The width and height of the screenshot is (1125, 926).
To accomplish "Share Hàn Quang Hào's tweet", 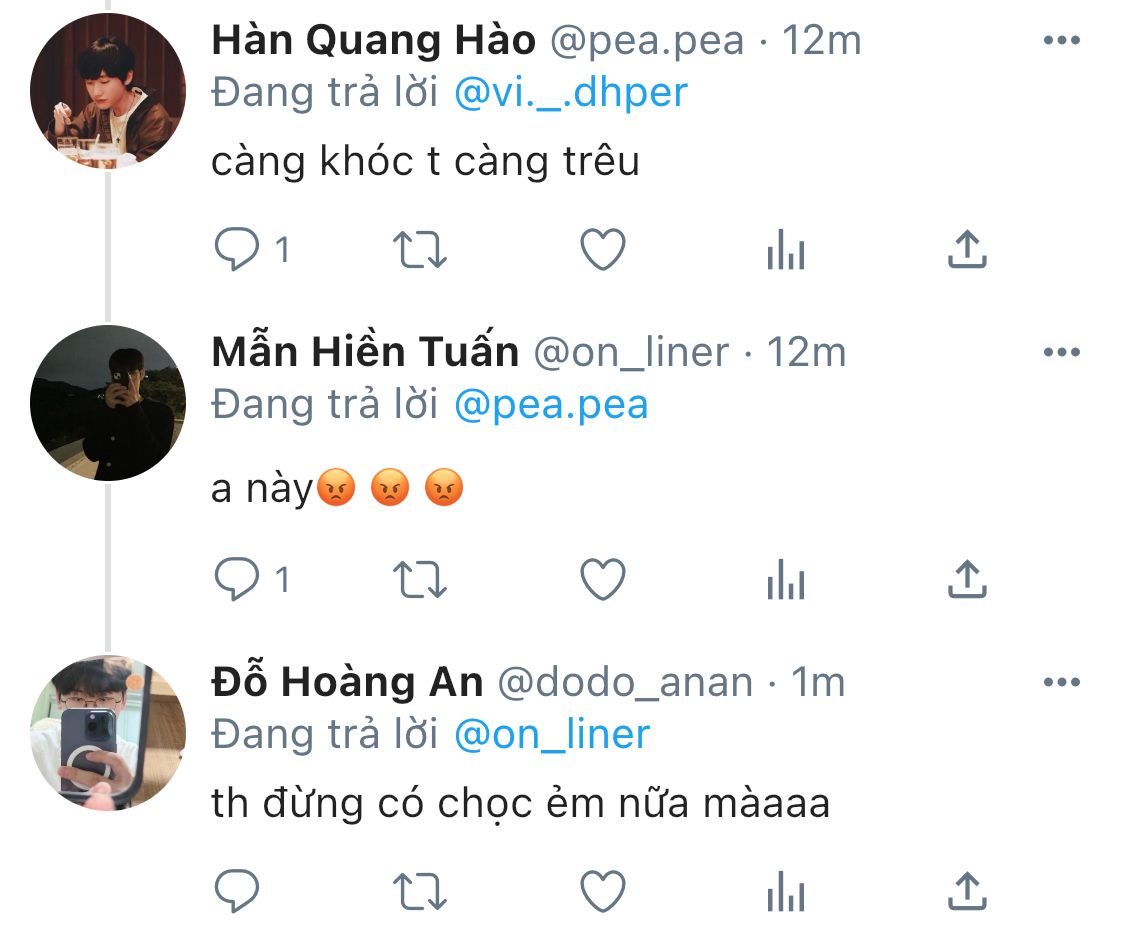I will pyautogui.click(x=966, y=250).
